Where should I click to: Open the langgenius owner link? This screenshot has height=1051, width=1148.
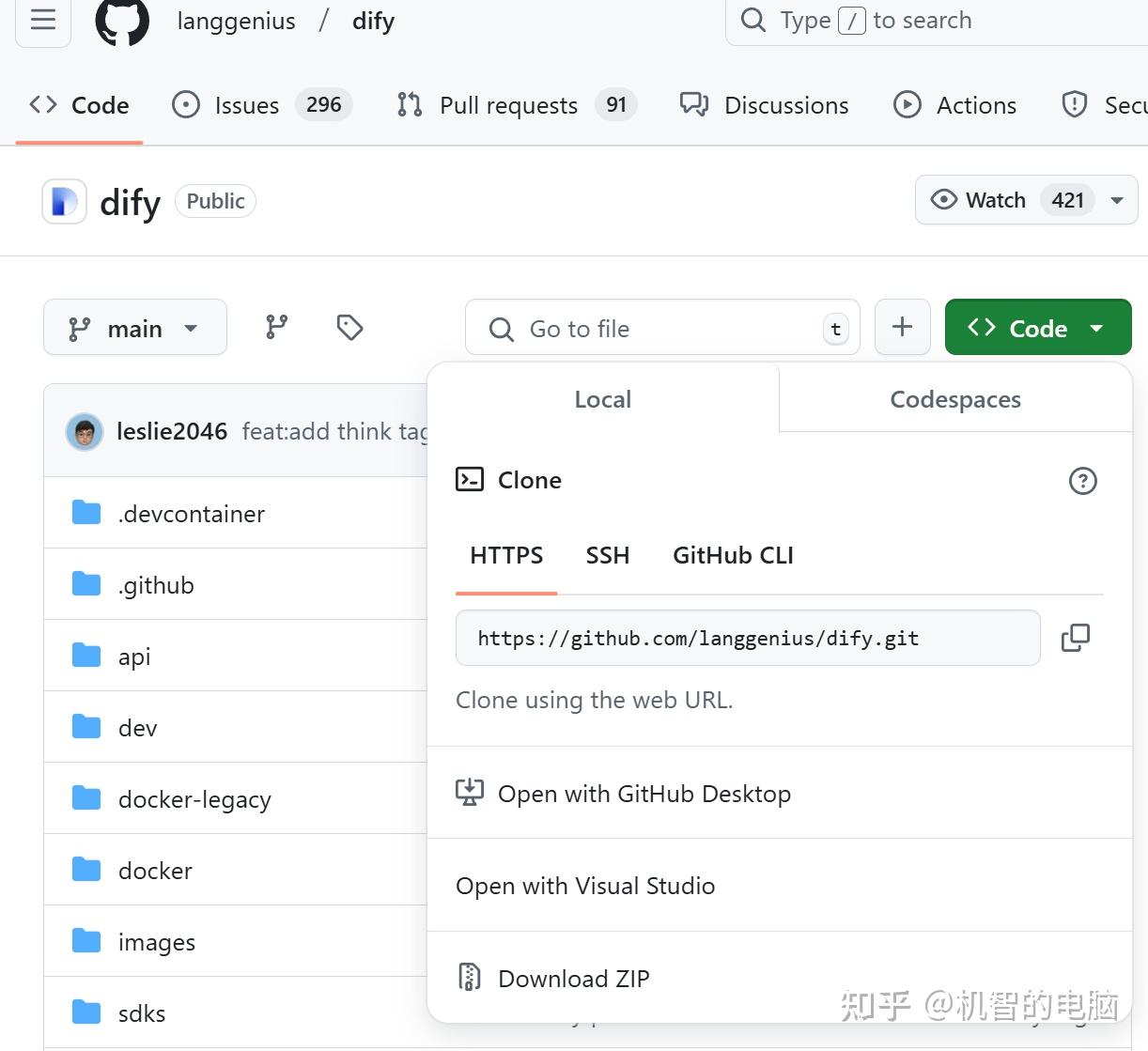[236, 21]
